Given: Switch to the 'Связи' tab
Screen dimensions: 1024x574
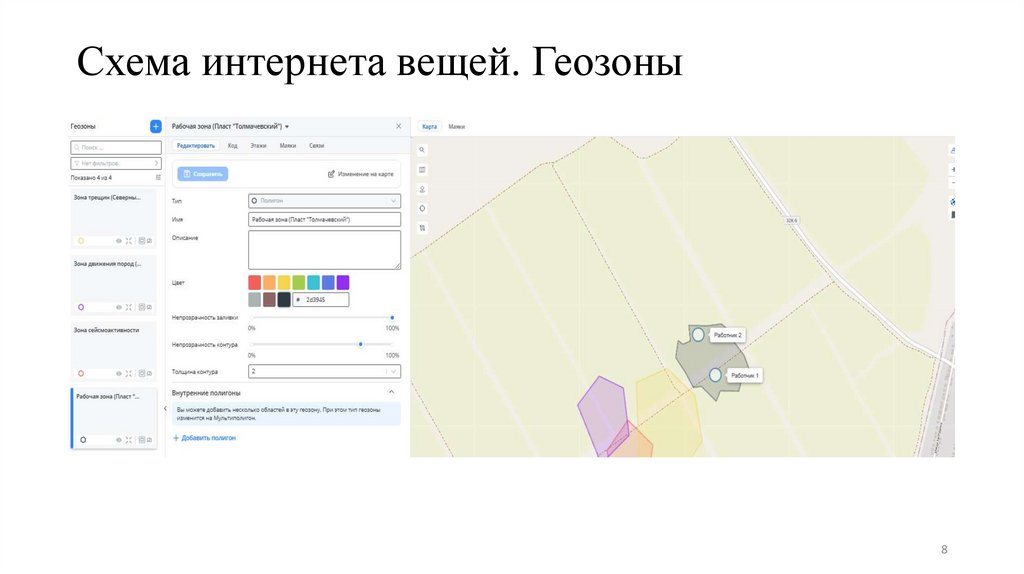Looking at the screenshot, I should [317, 146].
